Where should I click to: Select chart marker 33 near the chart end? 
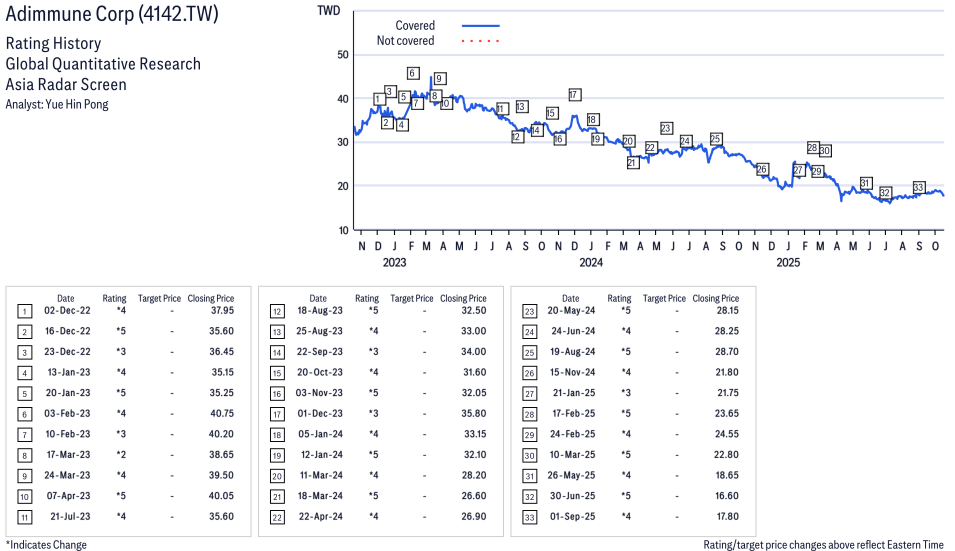[919, 187]
